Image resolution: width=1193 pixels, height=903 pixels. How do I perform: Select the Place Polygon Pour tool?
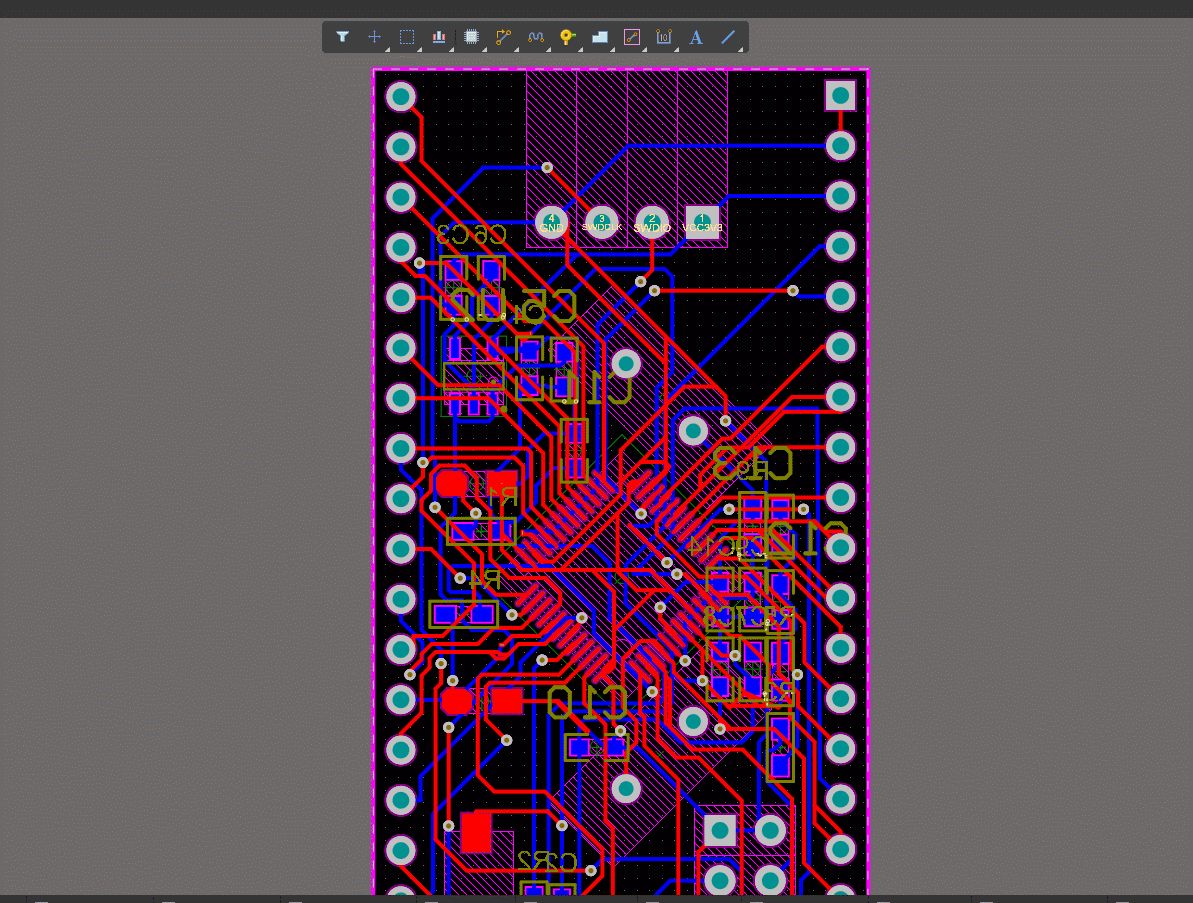click(599, 37)
